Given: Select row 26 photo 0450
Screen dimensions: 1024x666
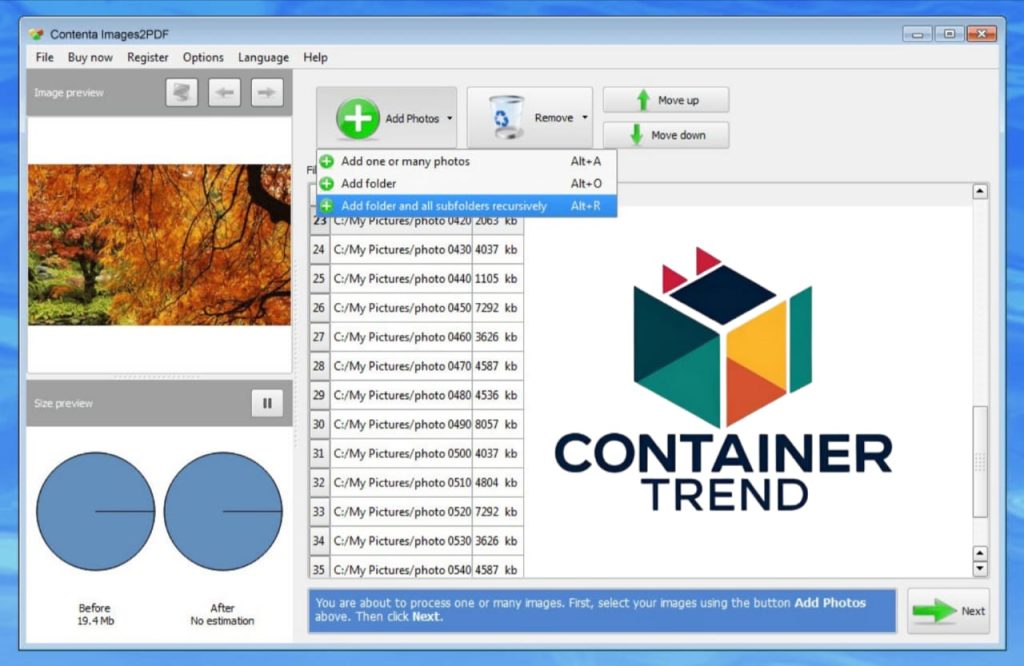Looking at the screenshot, I should click(x=417, y=308).
